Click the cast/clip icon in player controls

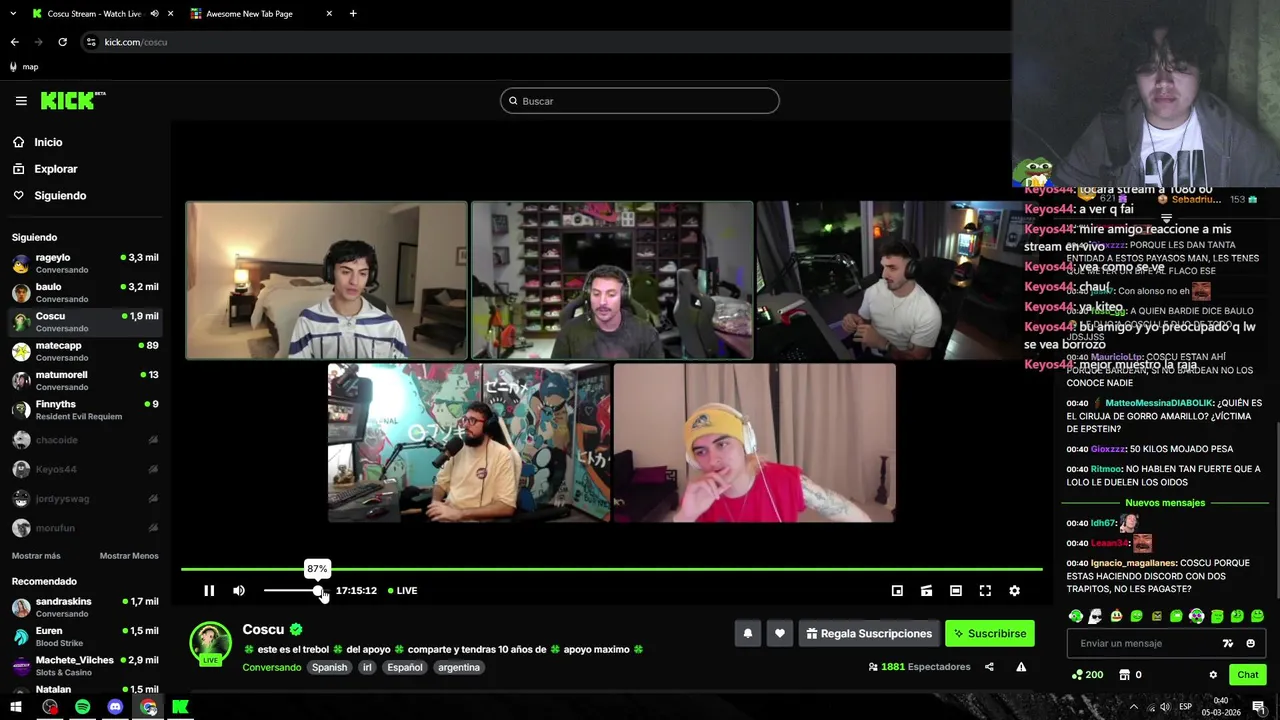click(926, 591)
